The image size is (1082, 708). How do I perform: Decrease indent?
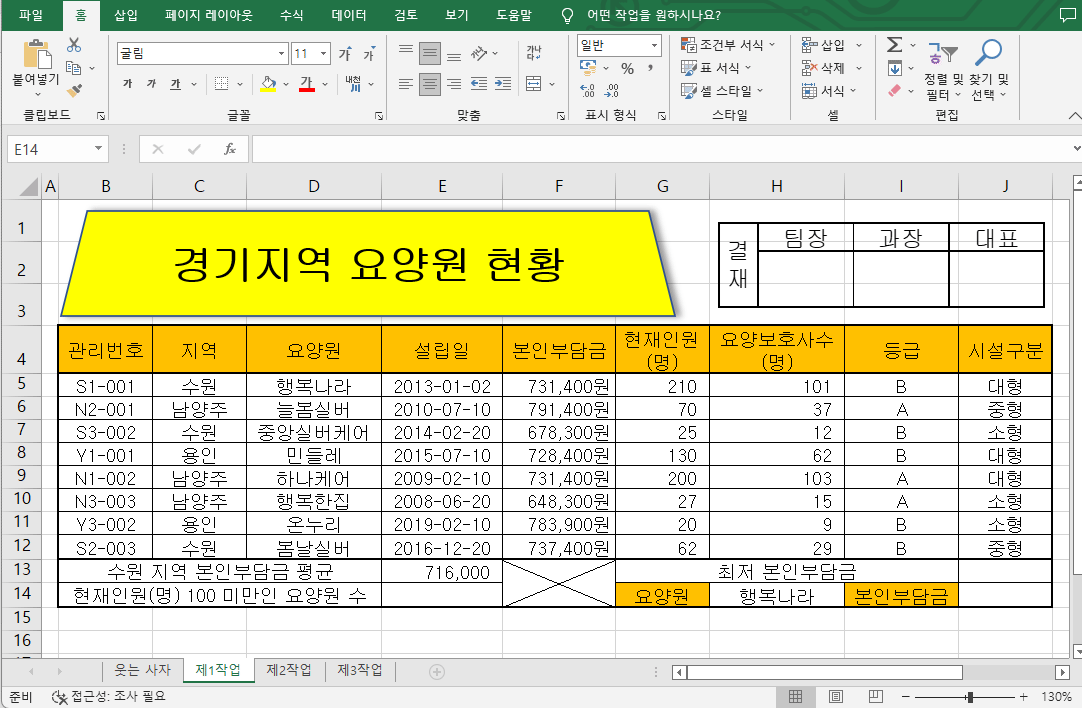(479, 84)
